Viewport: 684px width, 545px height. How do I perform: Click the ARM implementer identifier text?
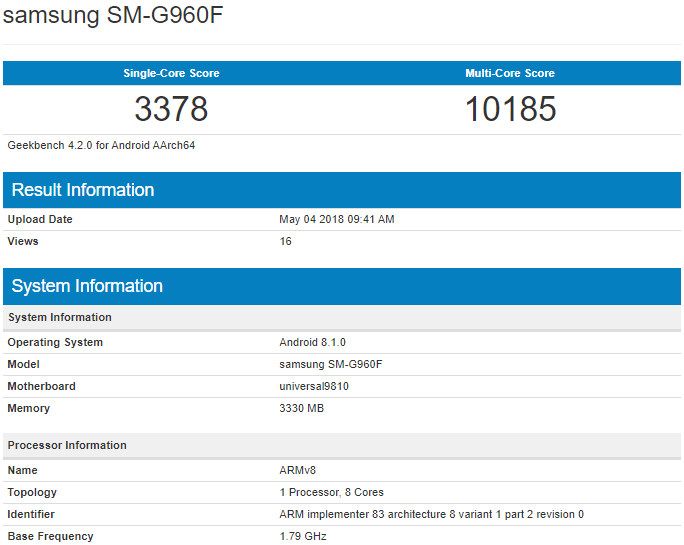431,514
